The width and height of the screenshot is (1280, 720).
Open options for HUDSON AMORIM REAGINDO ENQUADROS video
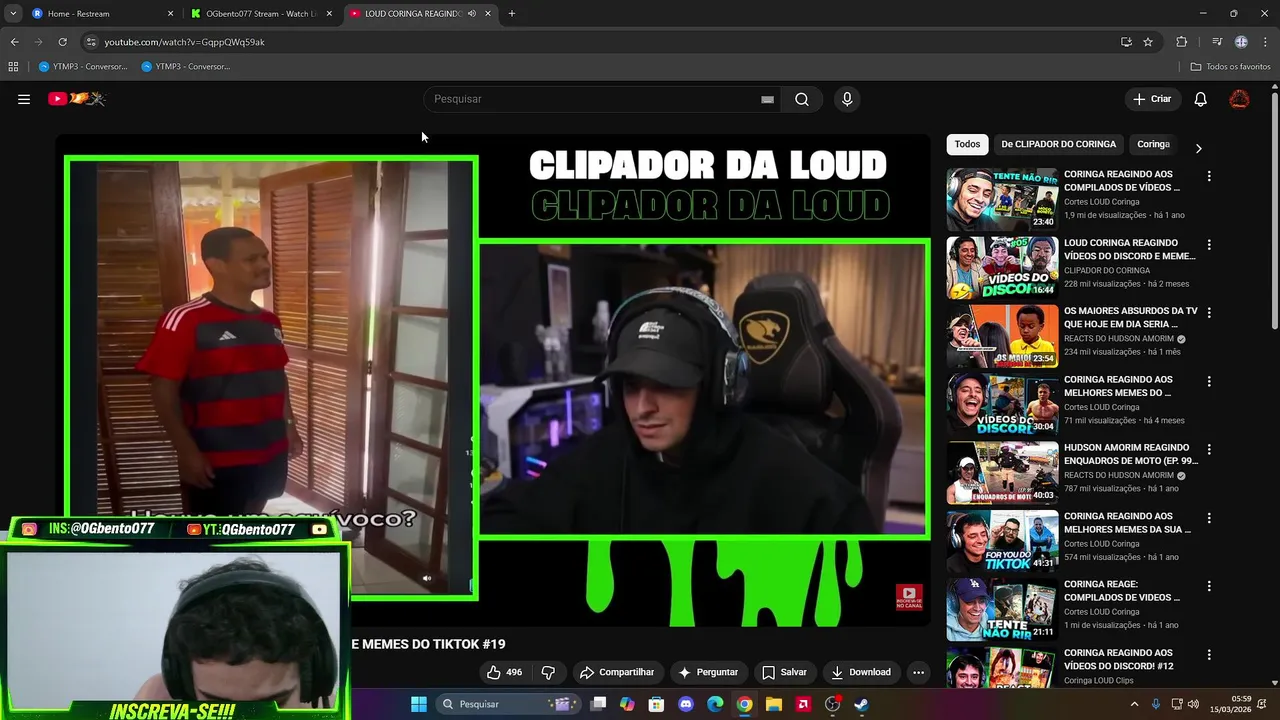(1209, 449)
